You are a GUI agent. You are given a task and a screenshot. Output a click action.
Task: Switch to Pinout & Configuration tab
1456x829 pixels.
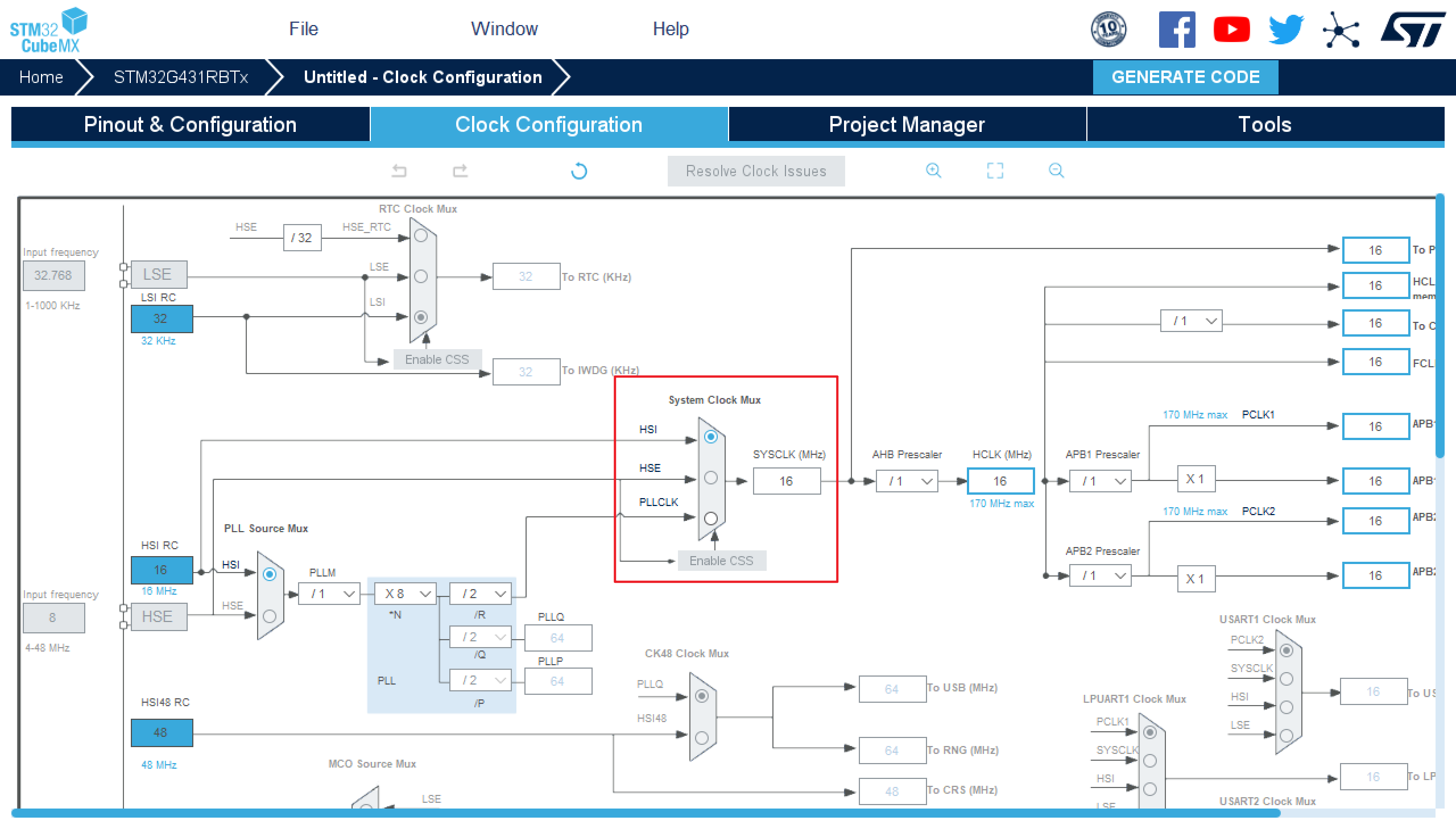point(189,125)
